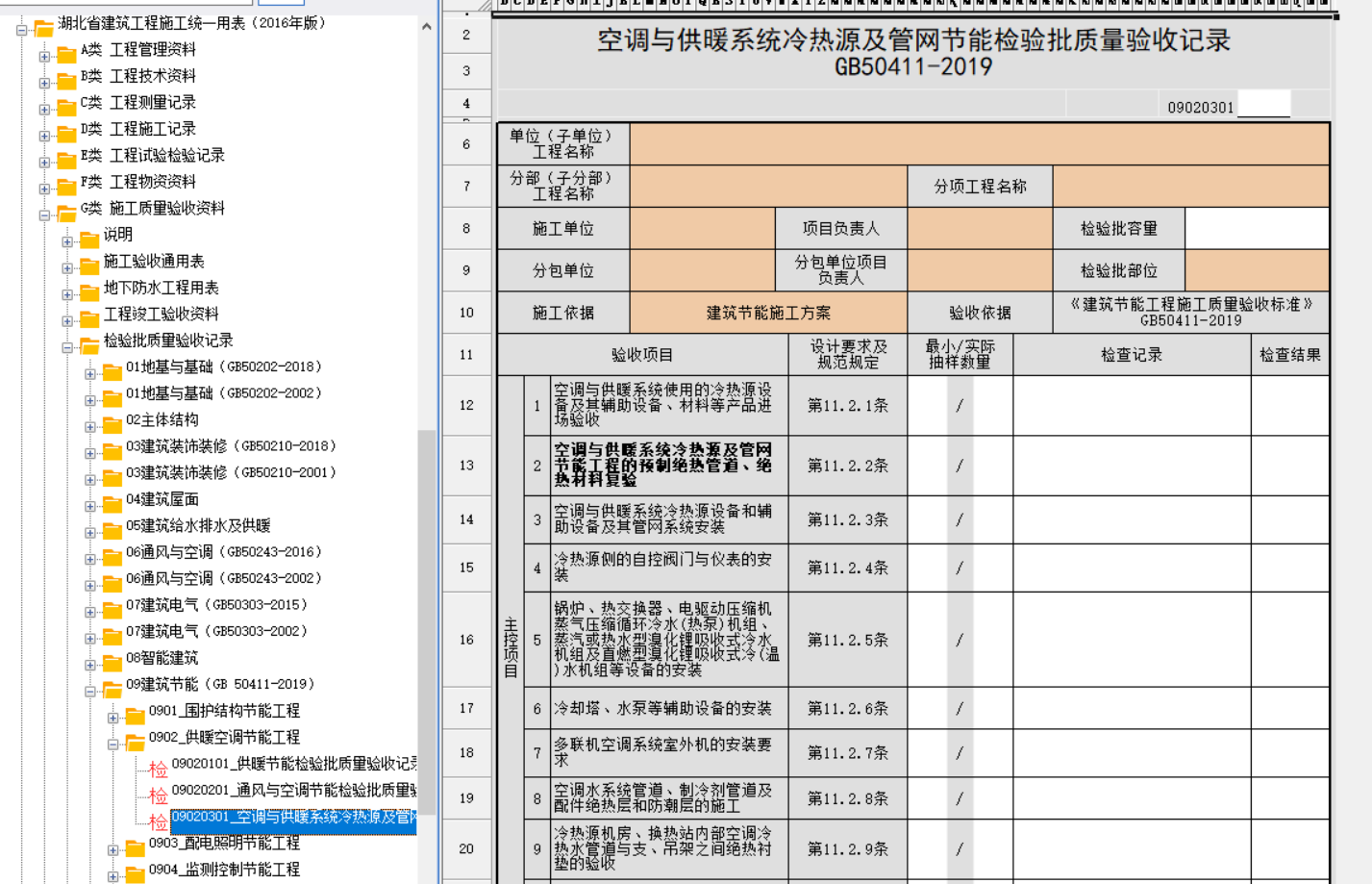Click the red 检 icon beside 09020101 record

point(158,769)
